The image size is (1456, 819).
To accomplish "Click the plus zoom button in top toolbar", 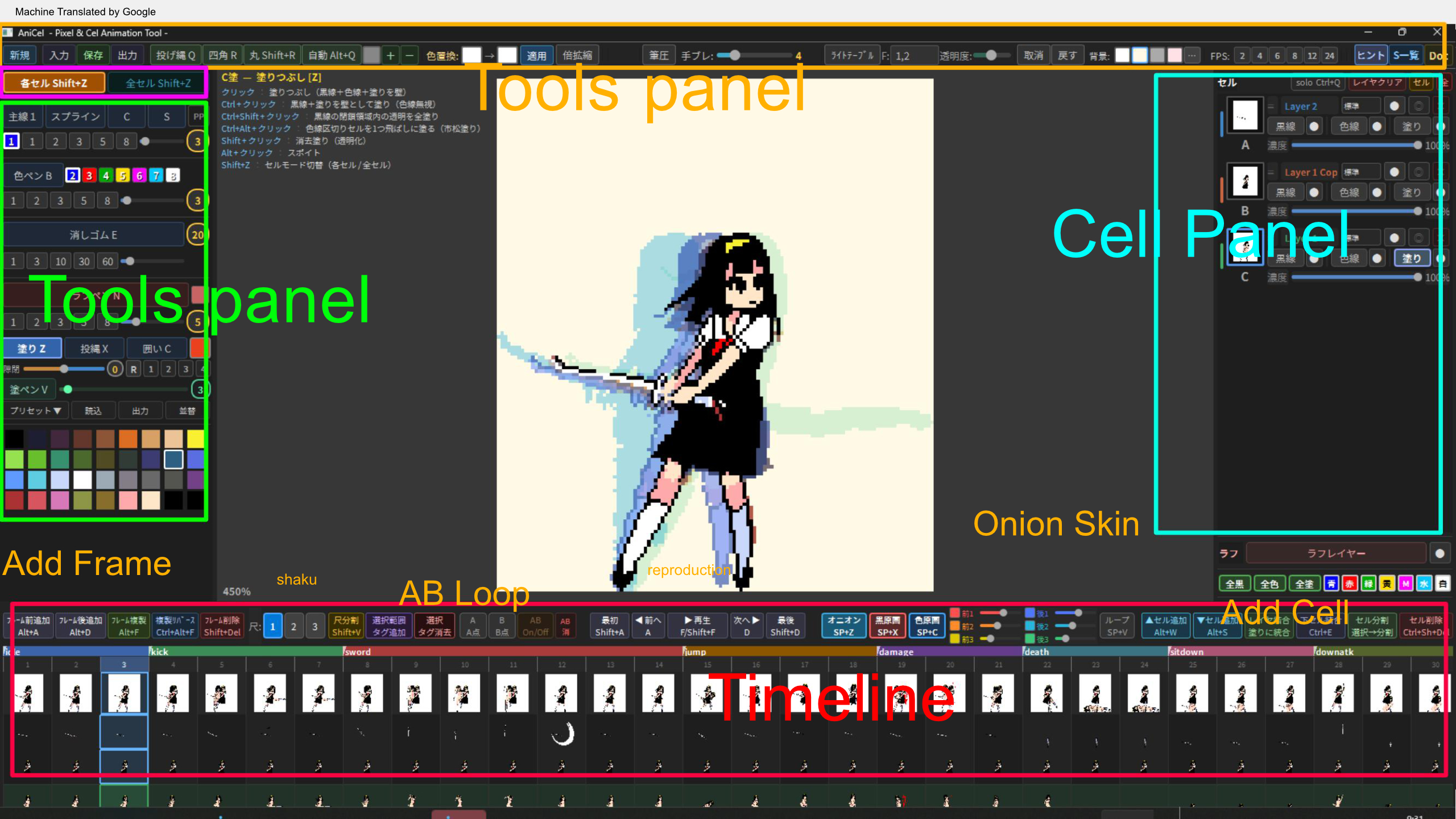I will click(391, 55).
